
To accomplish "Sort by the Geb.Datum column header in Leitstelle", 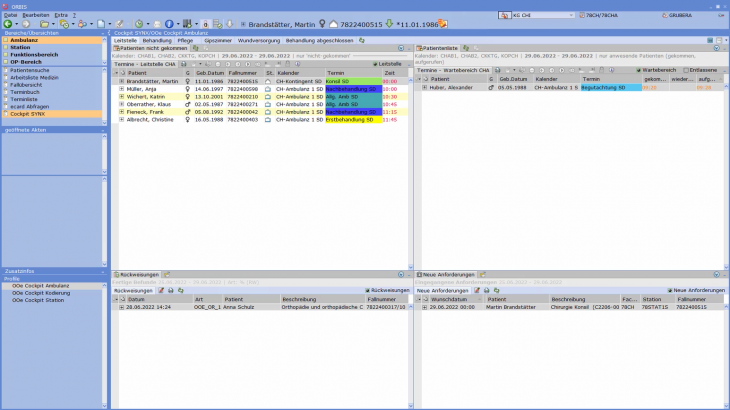I will [210, 73].
